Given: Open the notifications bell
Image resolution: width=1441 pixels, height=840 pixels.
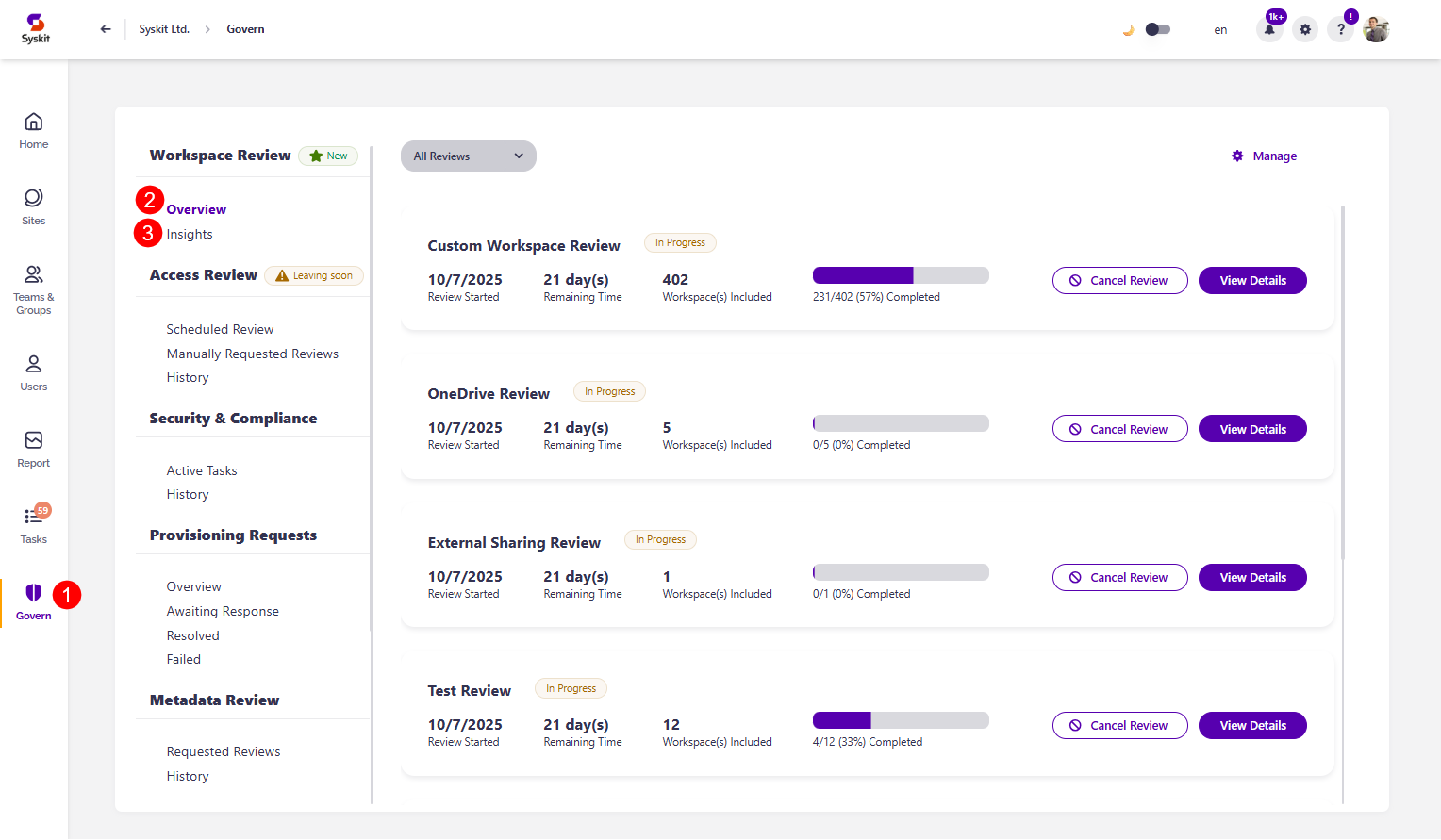Looking at the screenshot, I should click(1269, 28).
